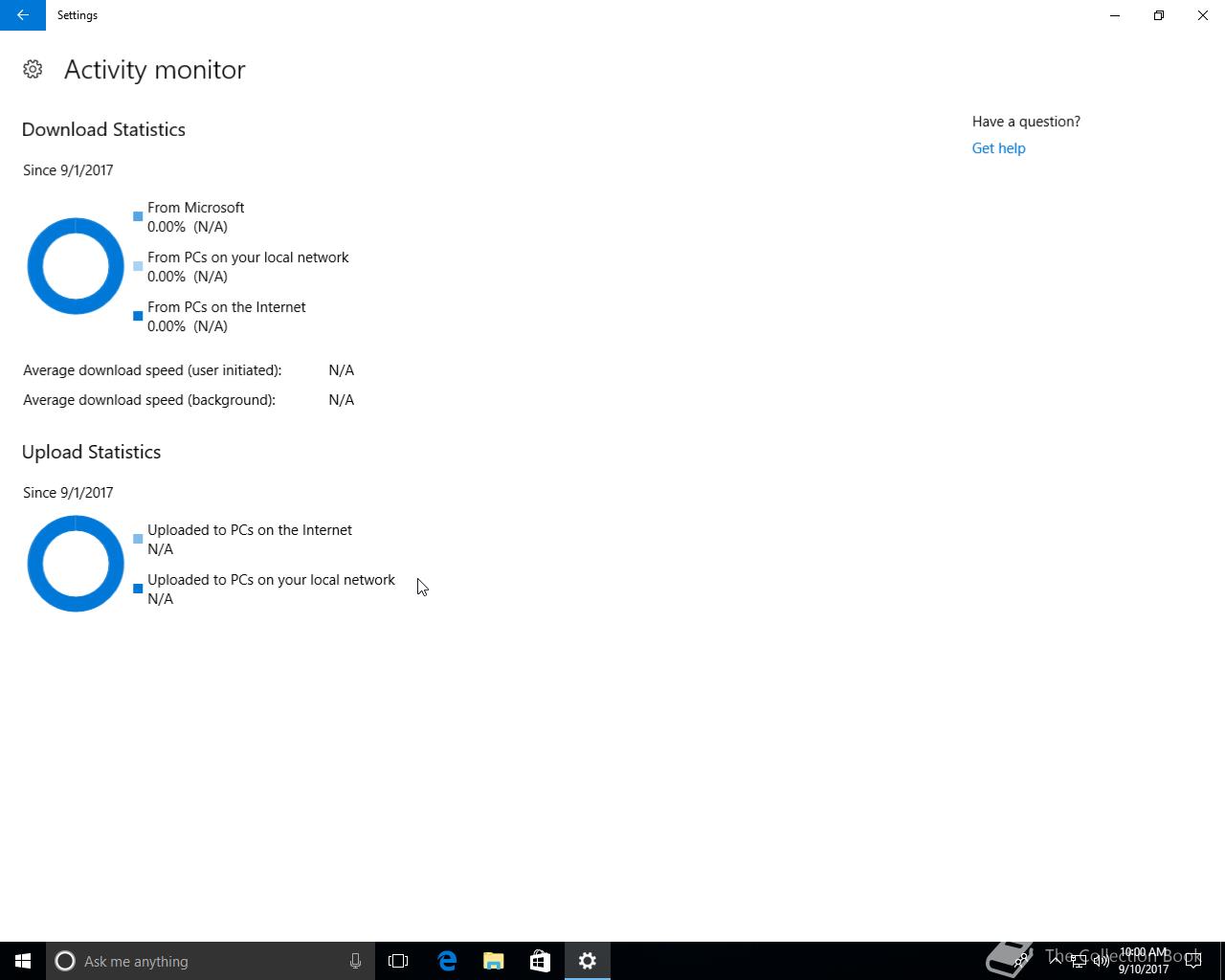Screen dimensions: 1225x980
Task: Click the Settings gear taskbar icon
Action: click(588, 961)
